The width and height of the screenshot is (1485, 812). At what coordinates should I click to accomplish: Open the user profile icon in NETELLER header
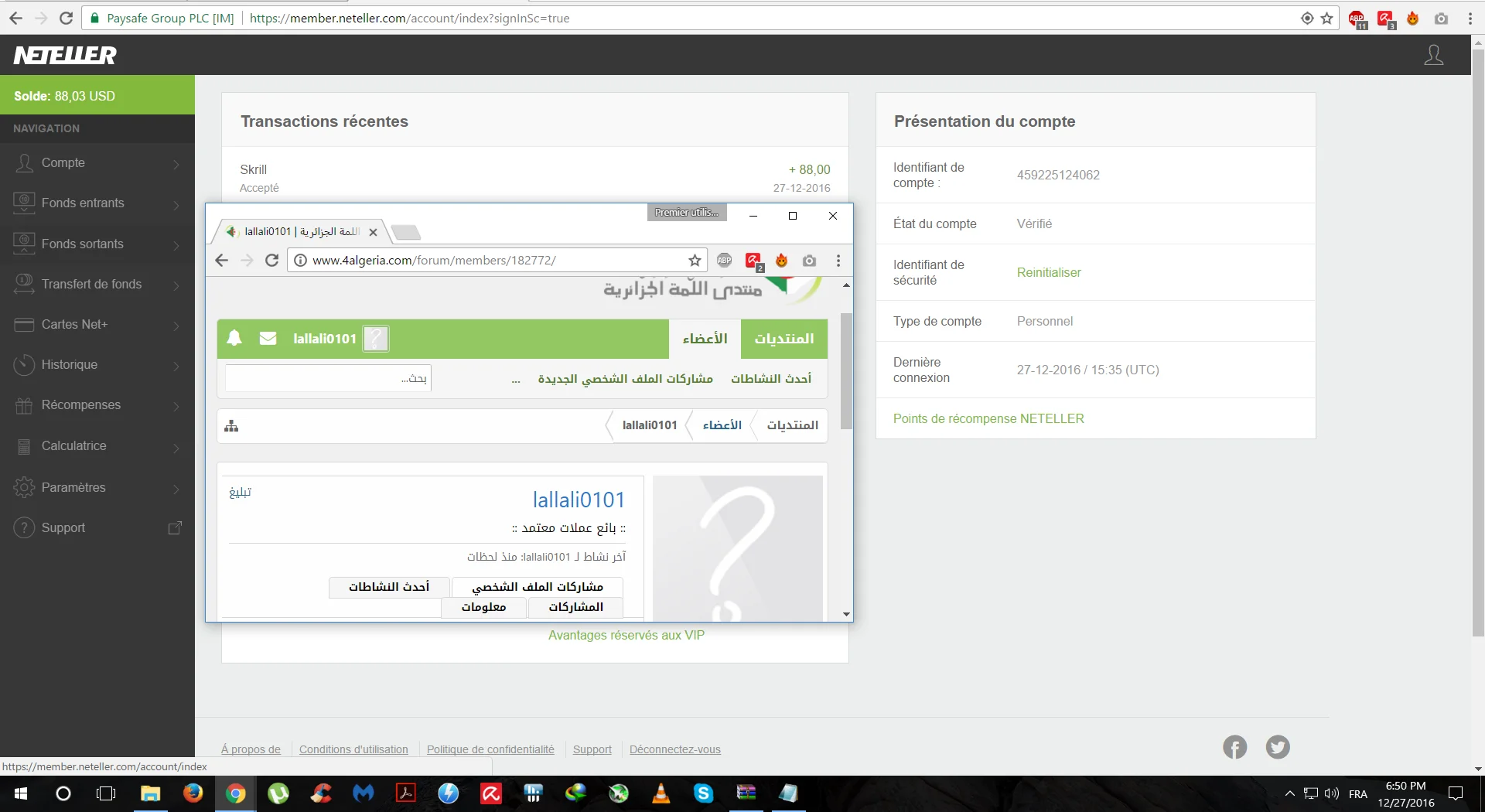click(1434, 55)
